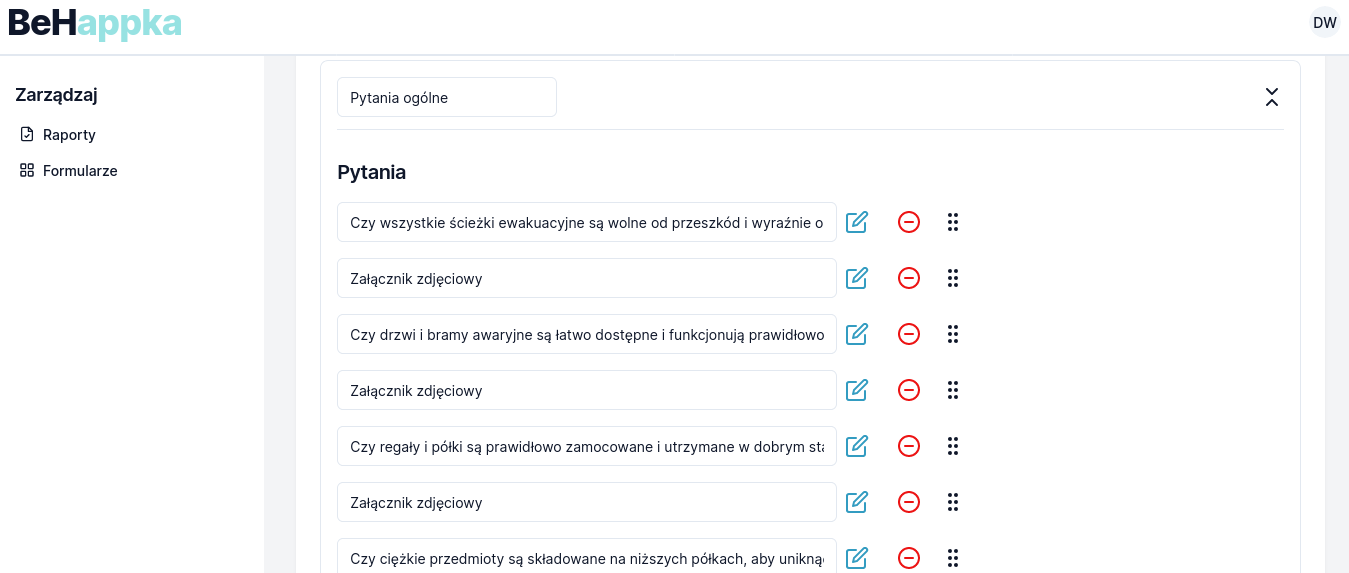Edit the second Załącznik zdjęciowy entry

point(857,390)
